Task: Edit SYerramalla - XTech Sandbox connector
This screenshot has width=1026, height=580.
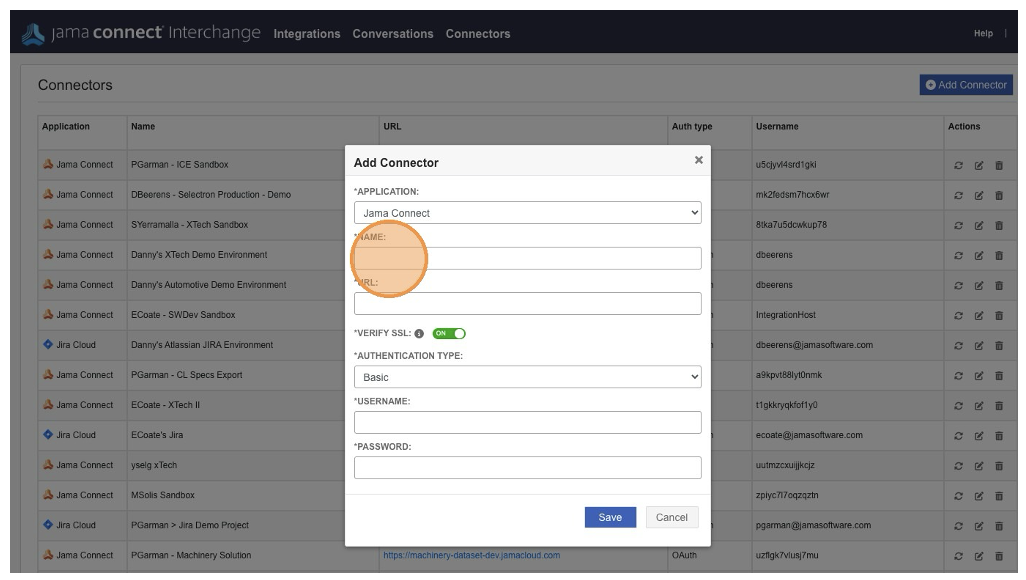Action: (979, 225)
